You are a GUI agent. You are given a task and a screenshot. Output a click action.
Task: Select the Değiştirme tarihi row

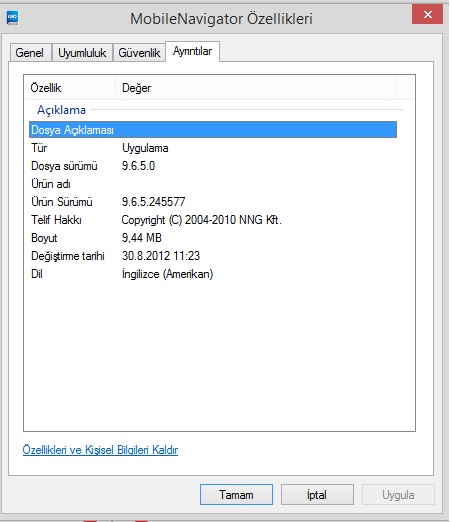(213, 256)
